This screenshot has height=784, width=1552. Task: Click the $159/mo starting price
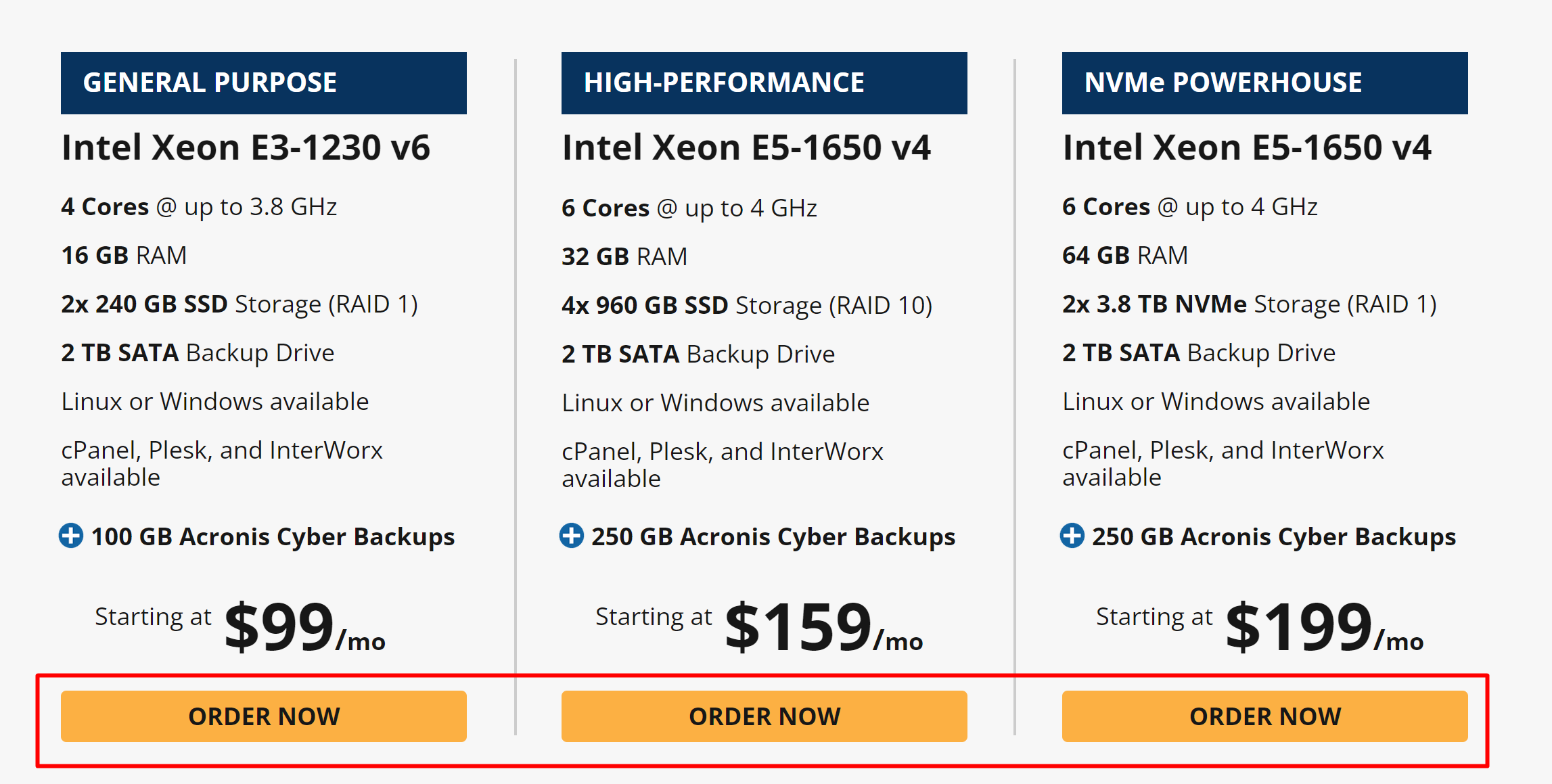pos(823,628)
